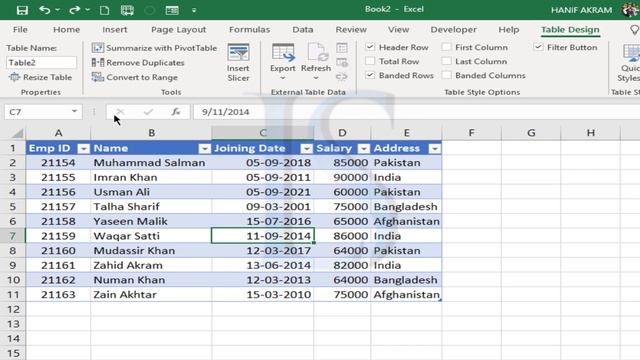Switch to the Insert tab

pos(115,29)
